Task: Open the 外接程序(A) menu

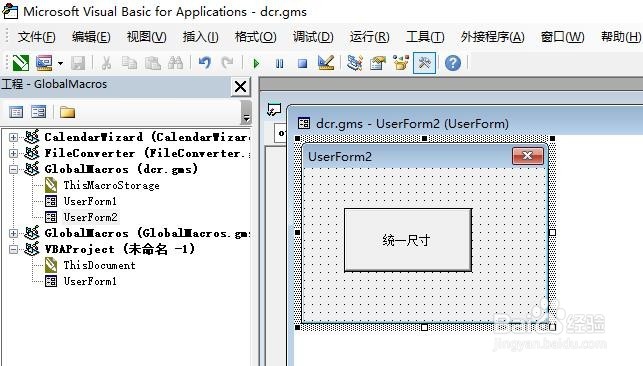Action: (x=493, y=37)
